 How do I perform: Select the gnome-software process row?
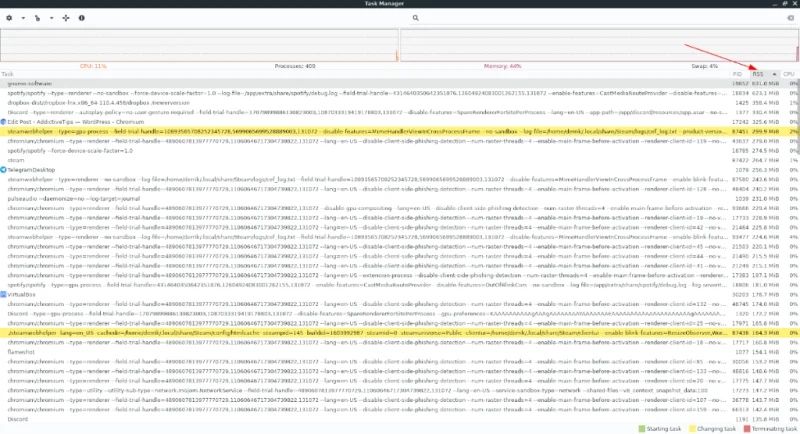click(x=398, y=84)
